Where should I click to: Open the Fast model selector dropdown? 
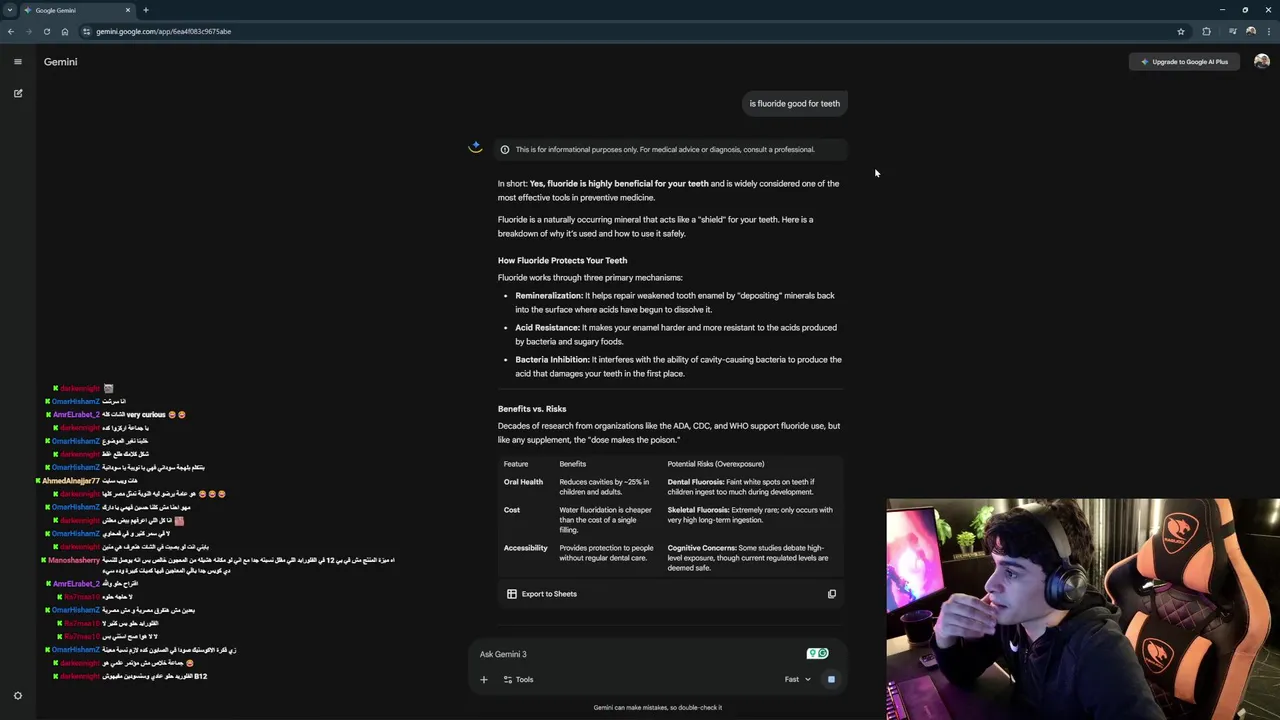pos(798,680)
